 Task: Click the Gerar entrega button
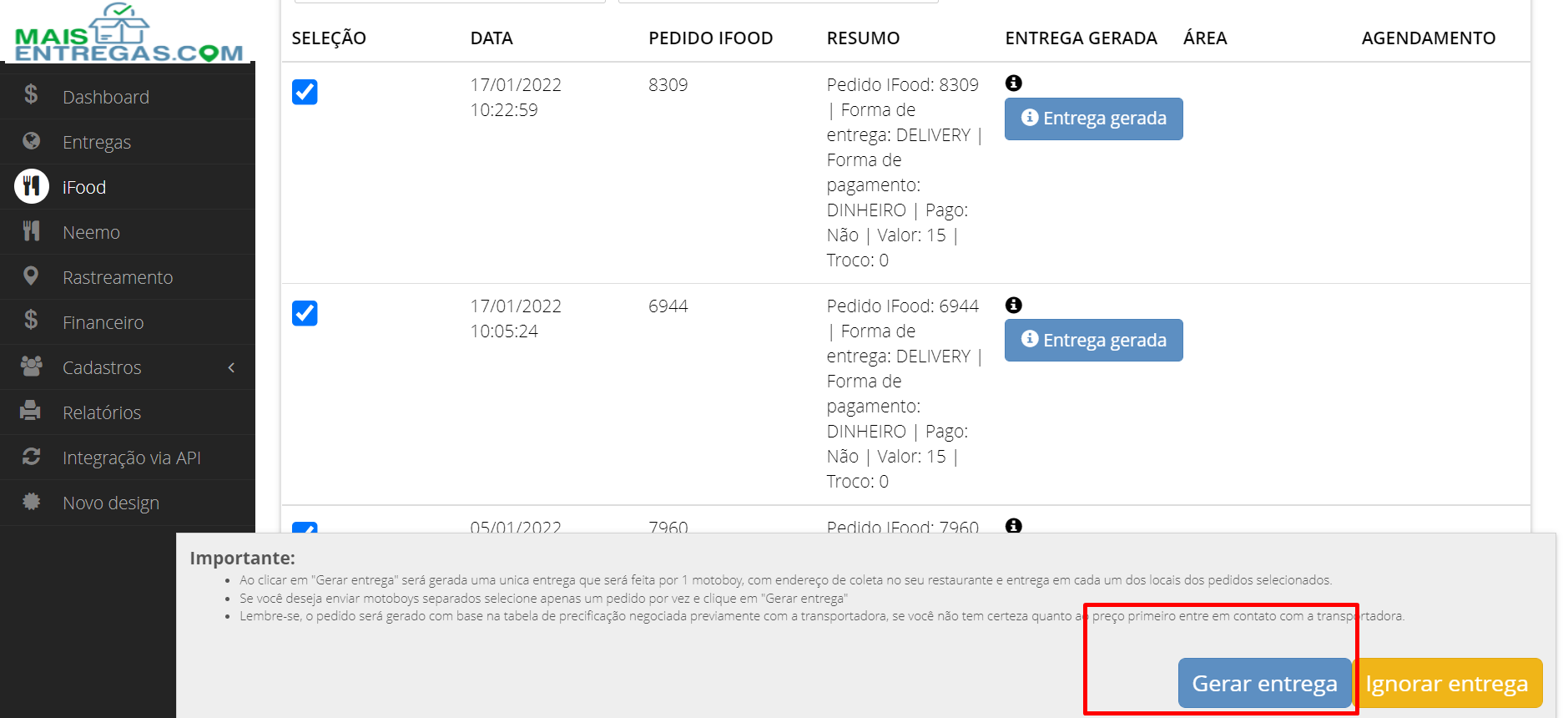pos(1264,683)
